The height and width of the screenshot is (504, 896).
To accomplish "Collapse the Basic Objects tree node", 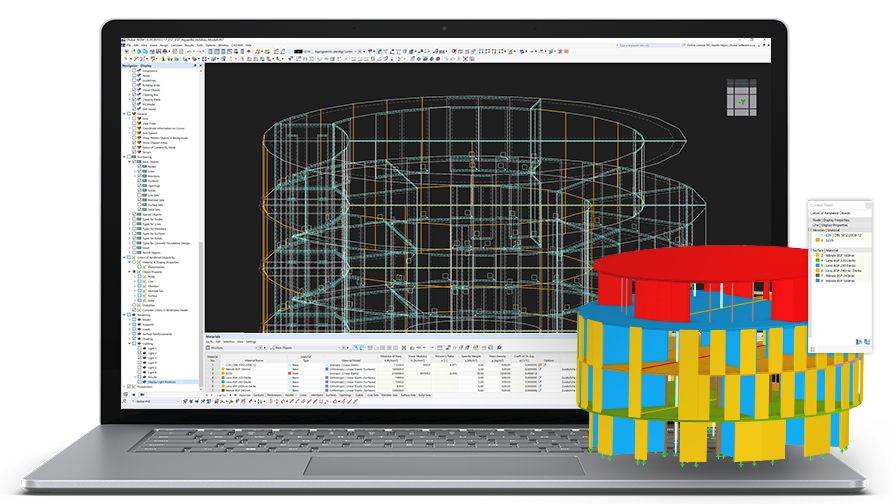I will 129,162.
